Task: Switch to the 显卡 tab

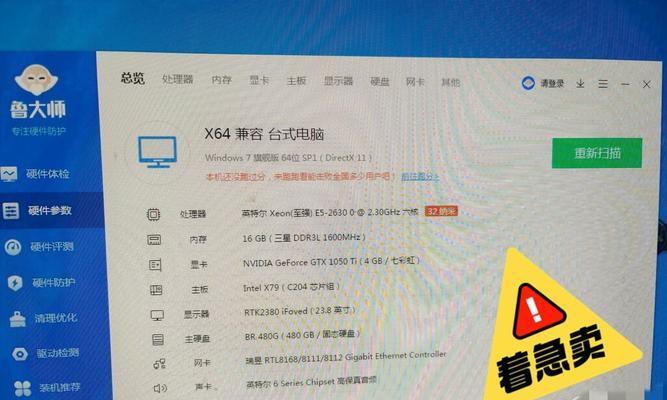Action: tap(259, 80)
